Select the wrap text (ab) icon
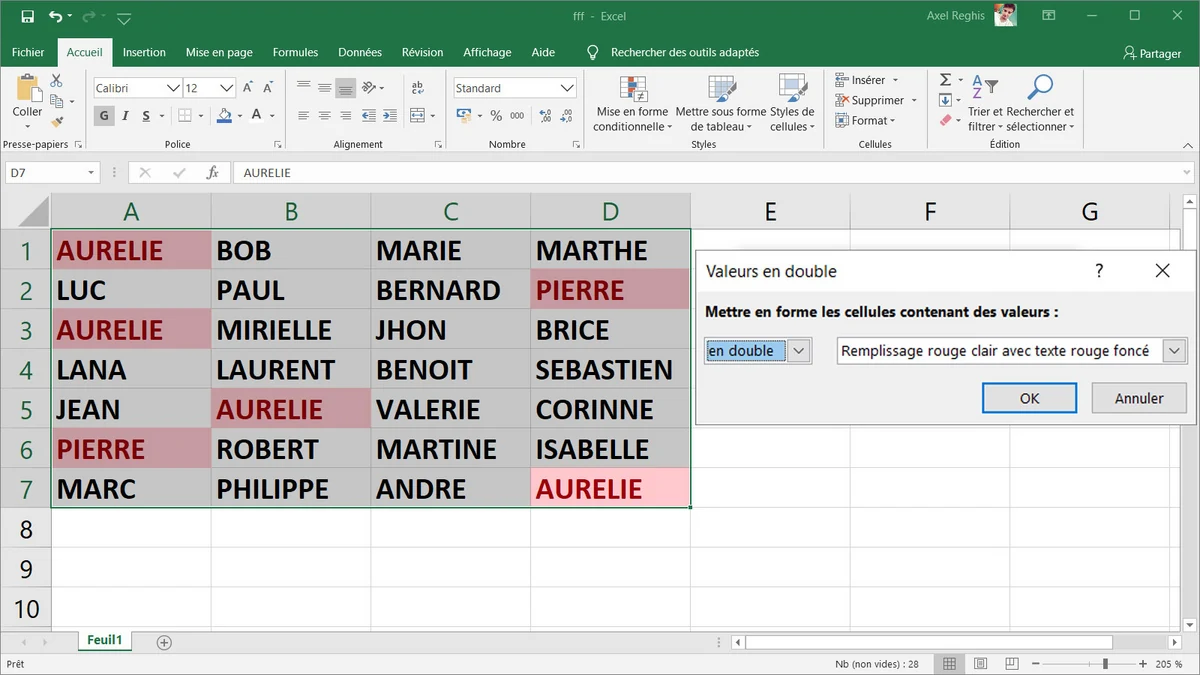Screen dimensions: 1200x675 (x=417, y=88)
